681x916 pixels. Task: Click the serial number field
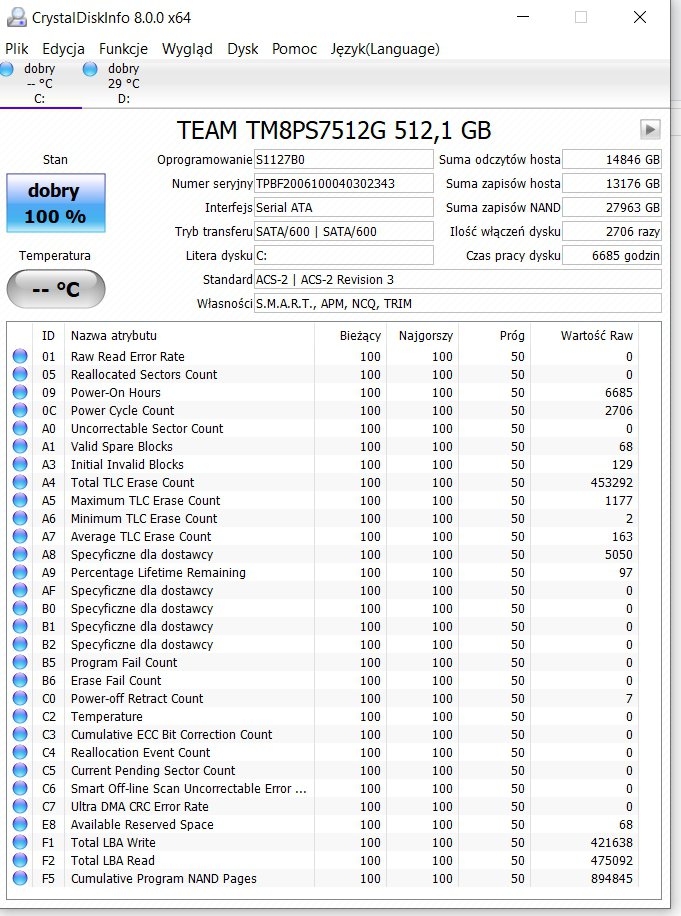[x=343, y=183]
